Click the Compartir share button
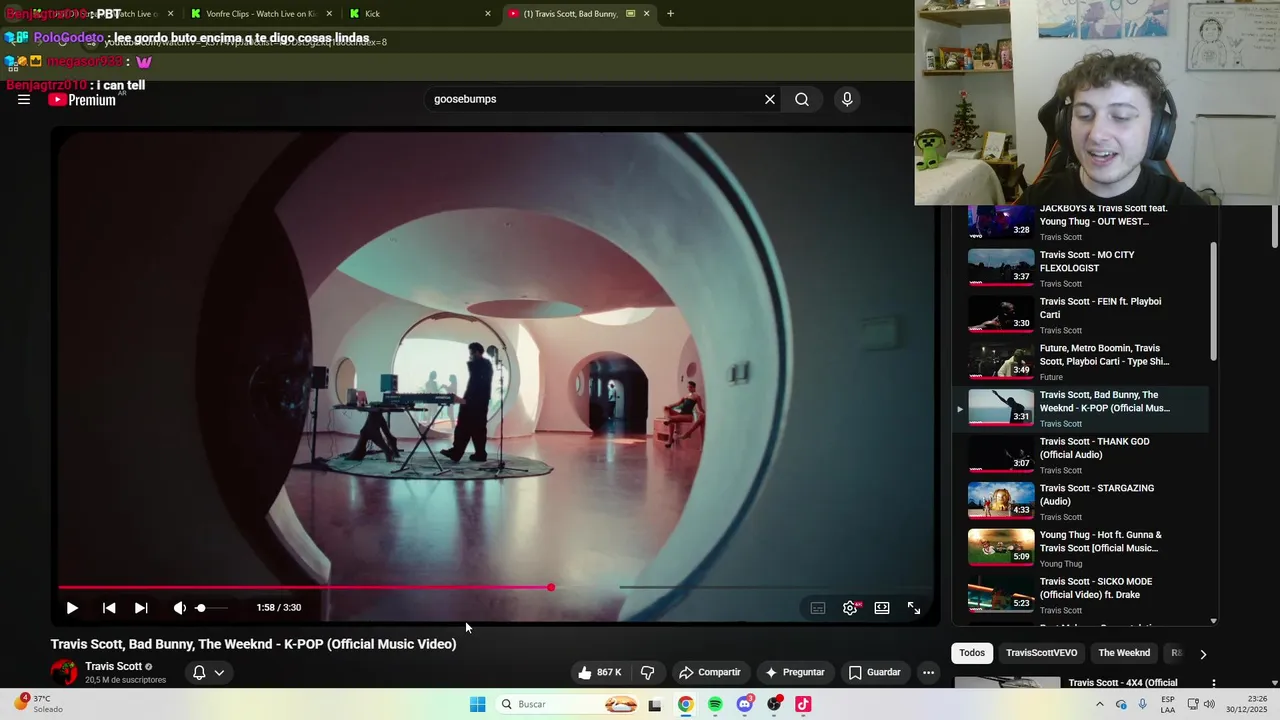1280x720 pixels. (709, 672)
